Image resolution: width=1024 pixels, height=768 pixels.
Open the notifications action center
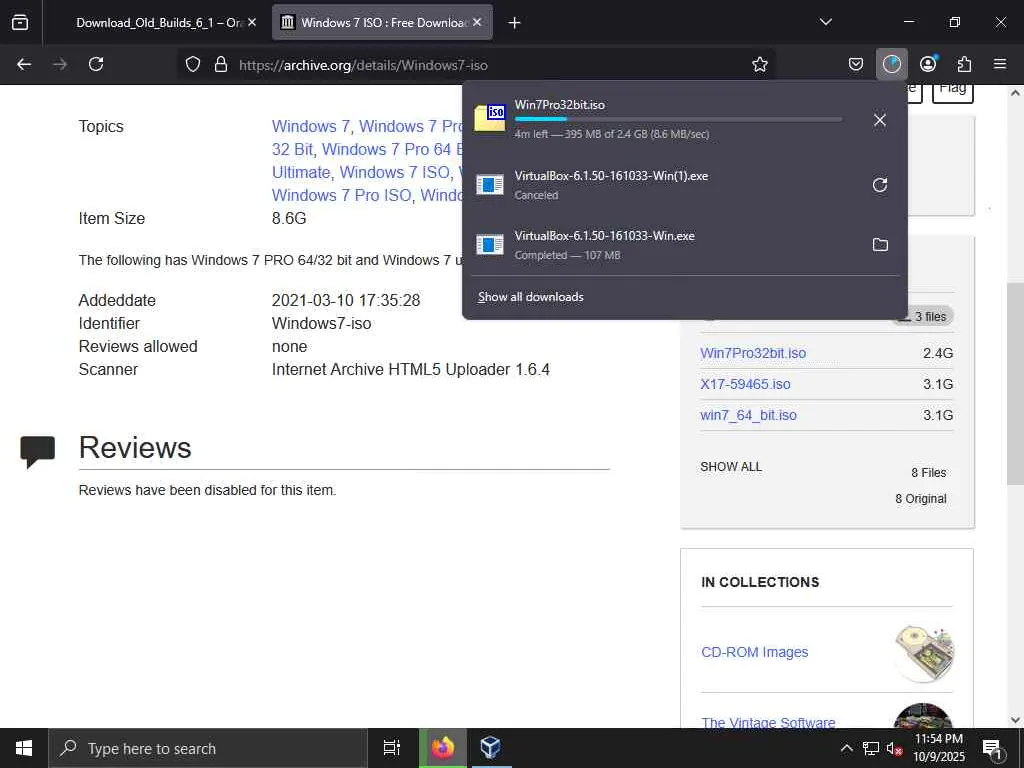tap(993, 749)
